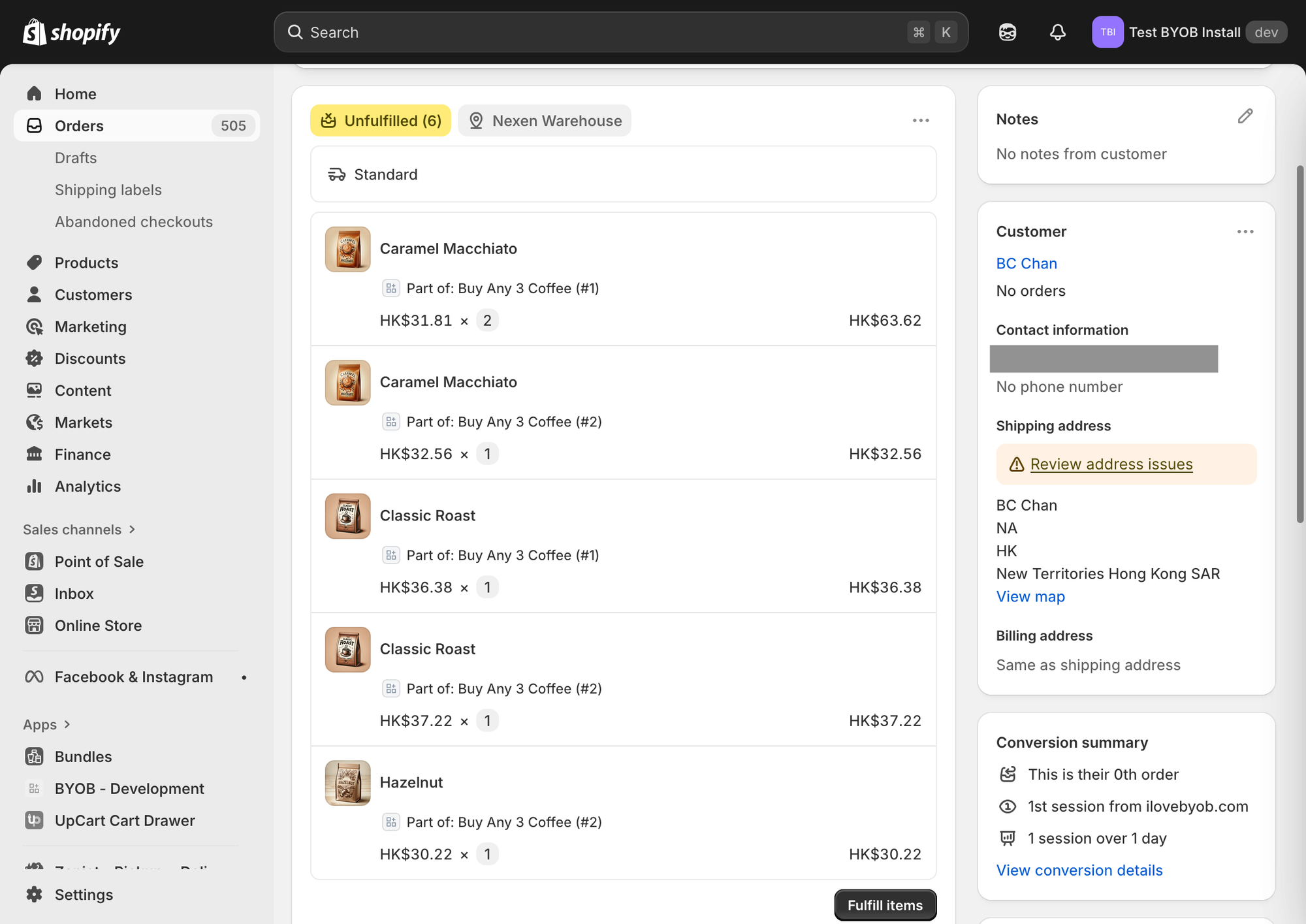This screenshot has height=924, width=1306.
Task: Open the Unfulfilled card three-dot menu
Action: 920,121
